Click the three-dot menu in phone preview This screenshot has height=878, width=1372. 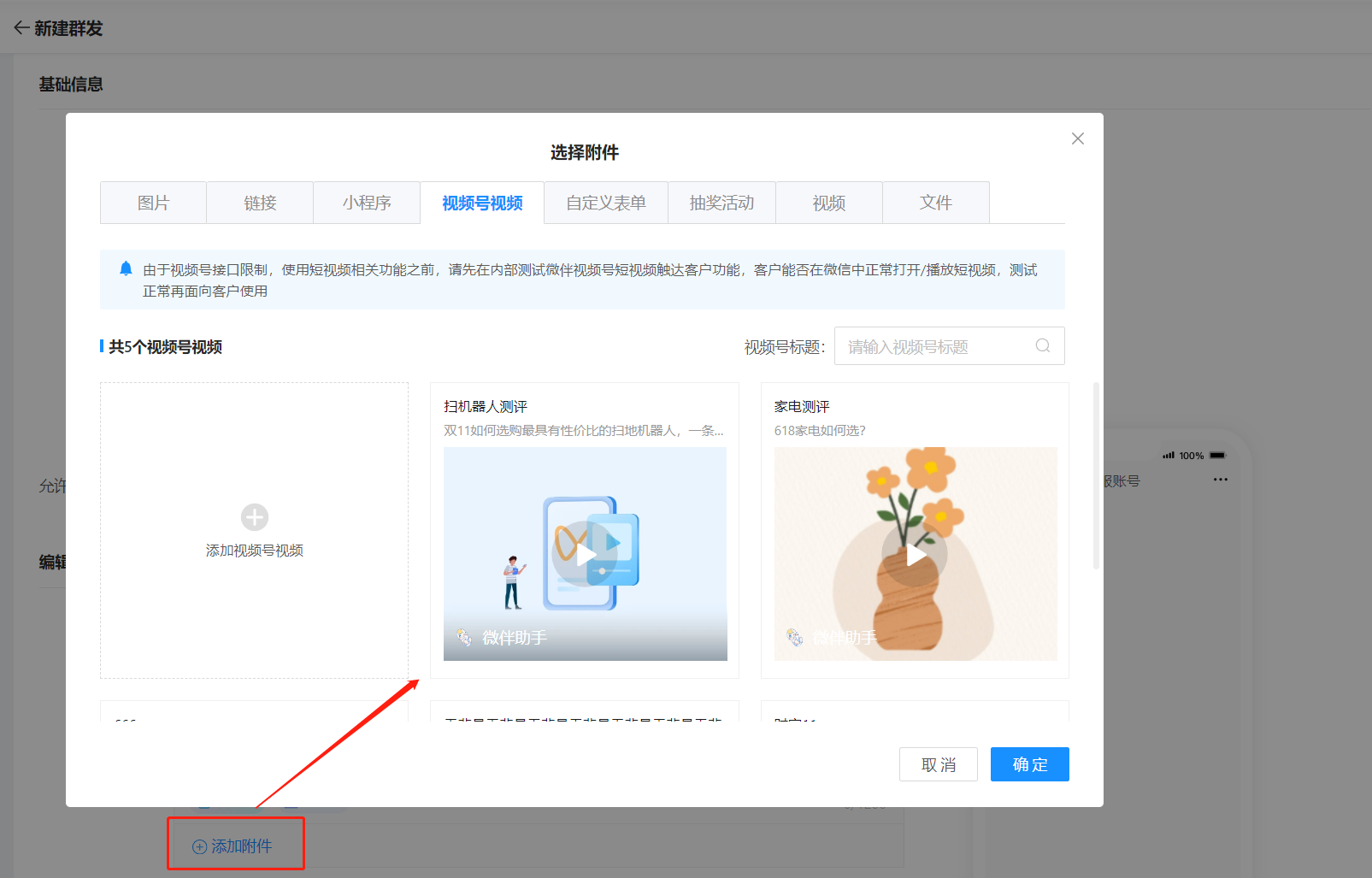[1220, 480]
